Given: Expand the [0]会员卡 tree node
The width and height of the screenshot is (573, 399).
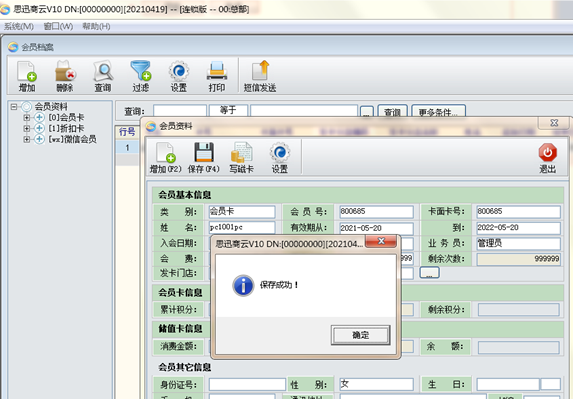Looking at the screenshot, I should pyautogui.click(x=26, y=117).
